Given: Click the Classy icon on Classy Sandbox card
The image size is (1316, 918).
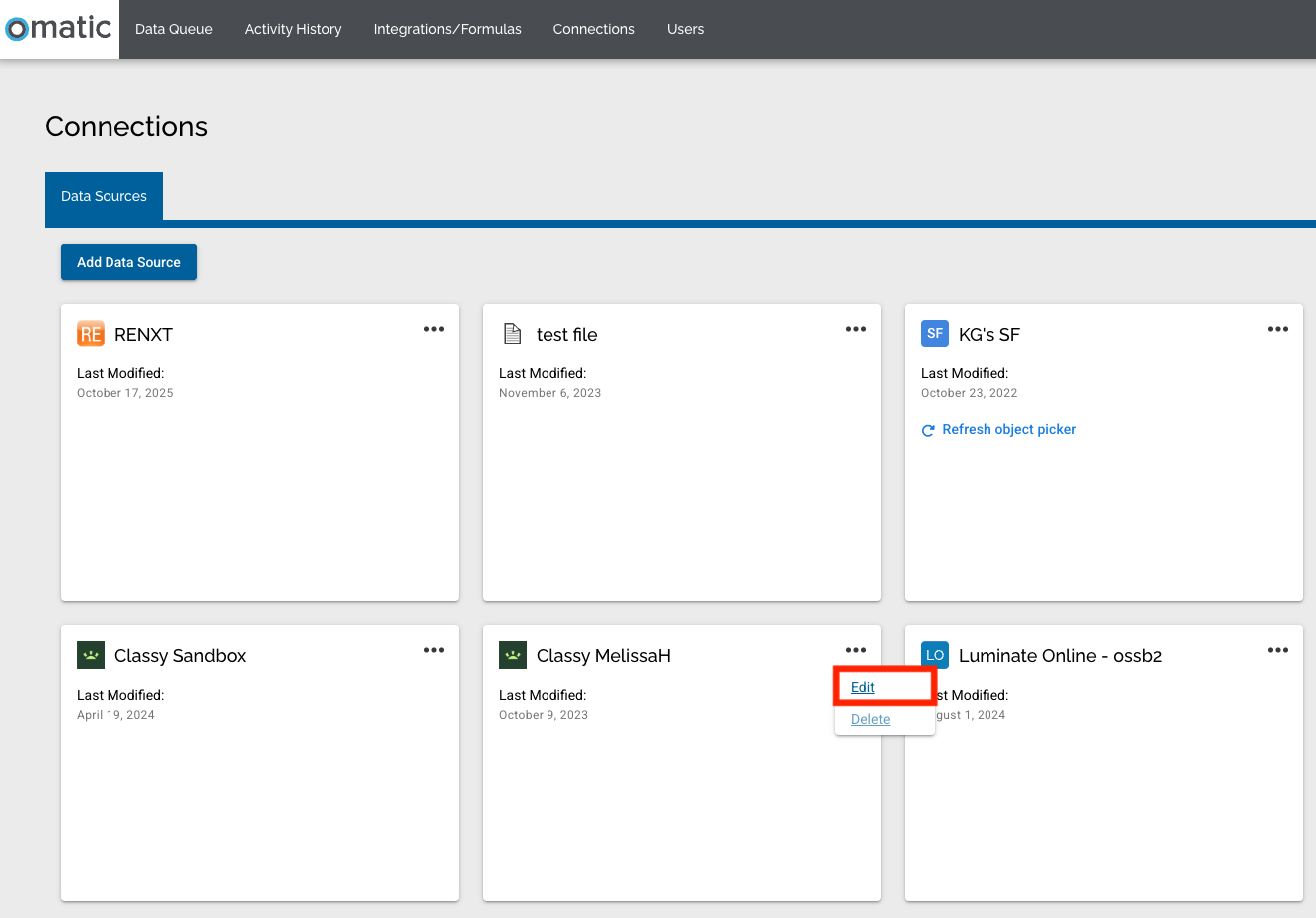Looking at the screenshot, I should coord(91,655).
